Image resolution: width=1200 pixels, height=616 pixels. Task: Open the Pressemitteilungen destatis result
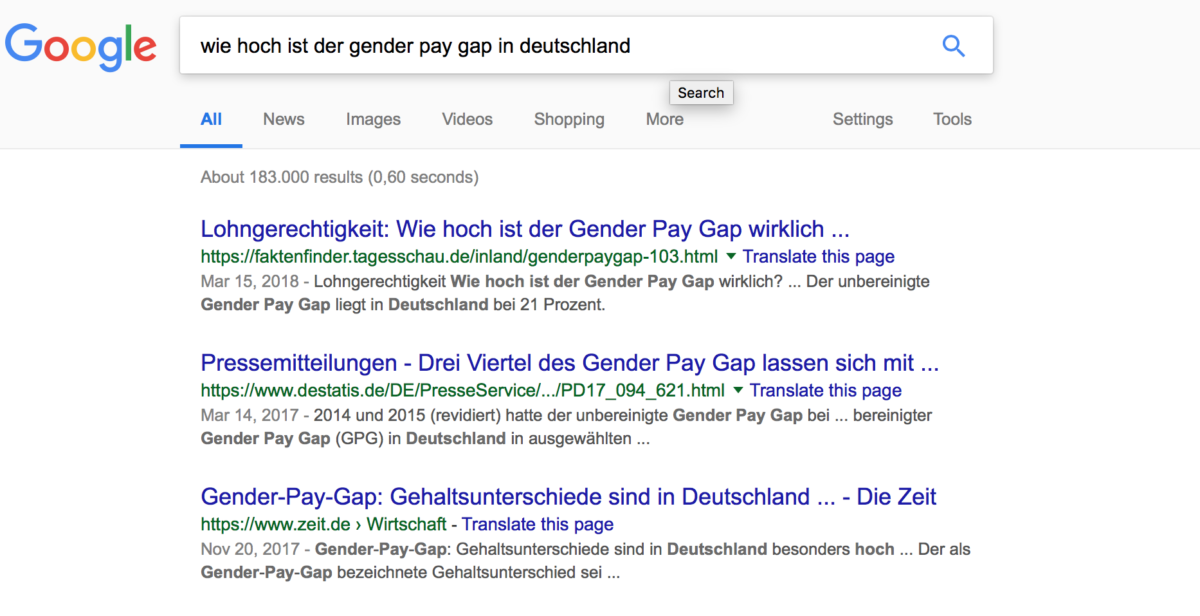(x=570, y=362)
